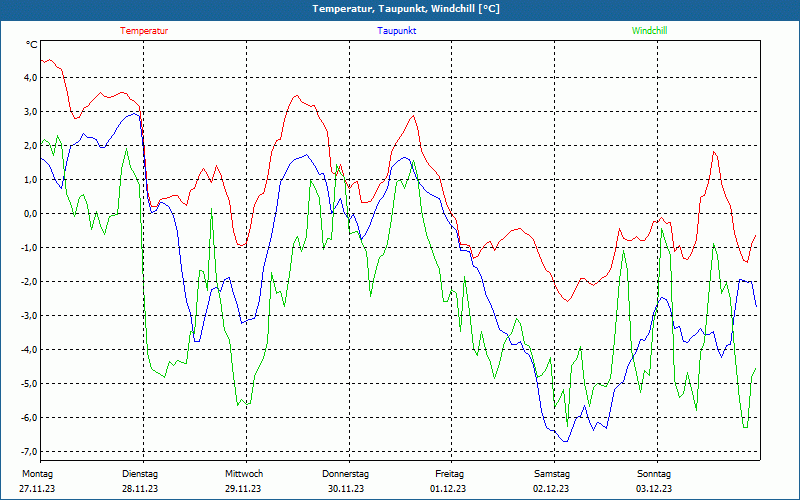Click the date 29.11.23
This screenshot has width=800, height=500.
tap(243, 489)
